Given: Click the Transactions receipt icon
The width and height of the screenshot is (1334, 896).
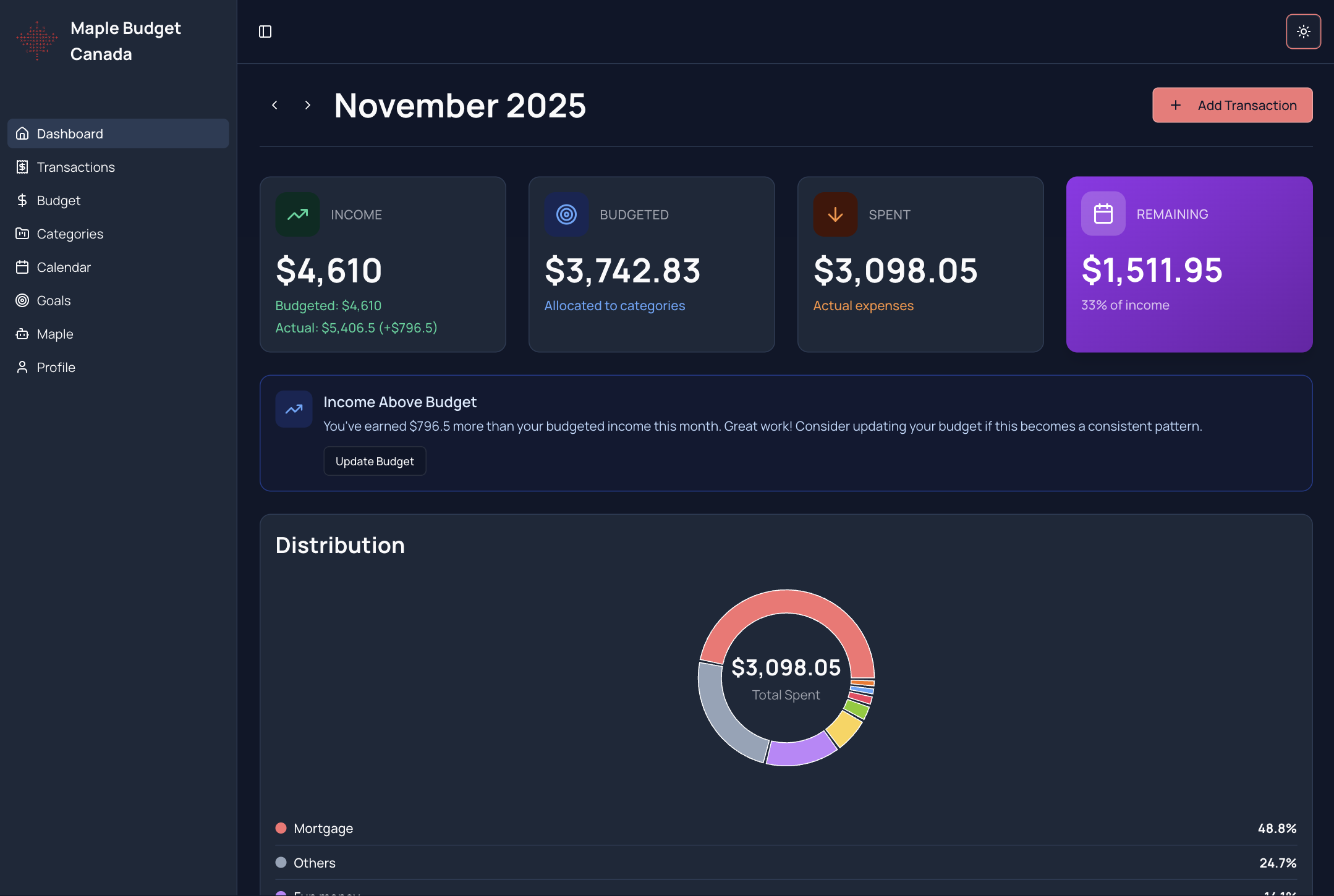Looking at the screenshot, I should click(x=23, y=167).
